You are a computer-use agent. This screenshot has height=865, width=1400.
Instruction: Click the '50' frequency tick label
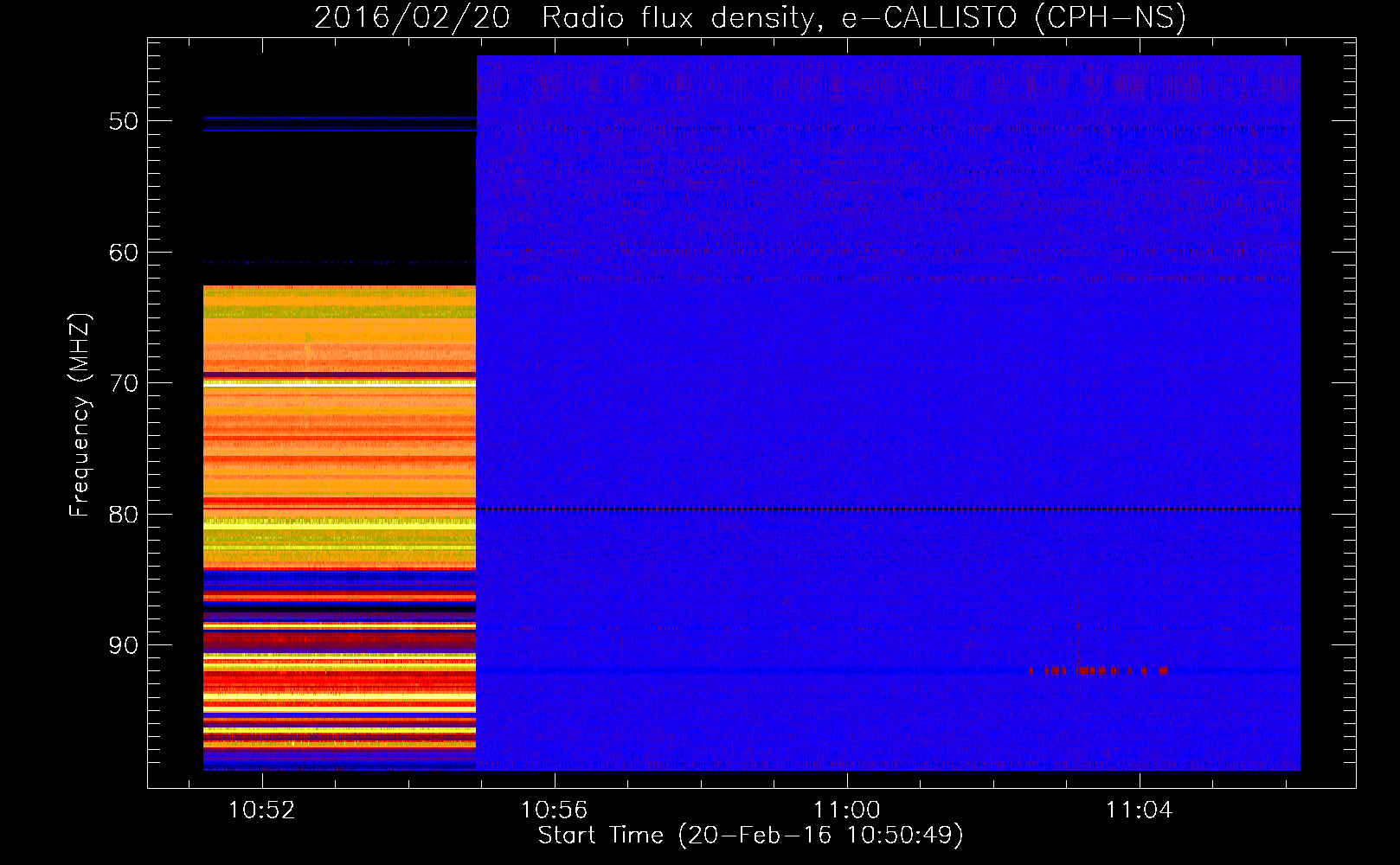coord(124,121)
